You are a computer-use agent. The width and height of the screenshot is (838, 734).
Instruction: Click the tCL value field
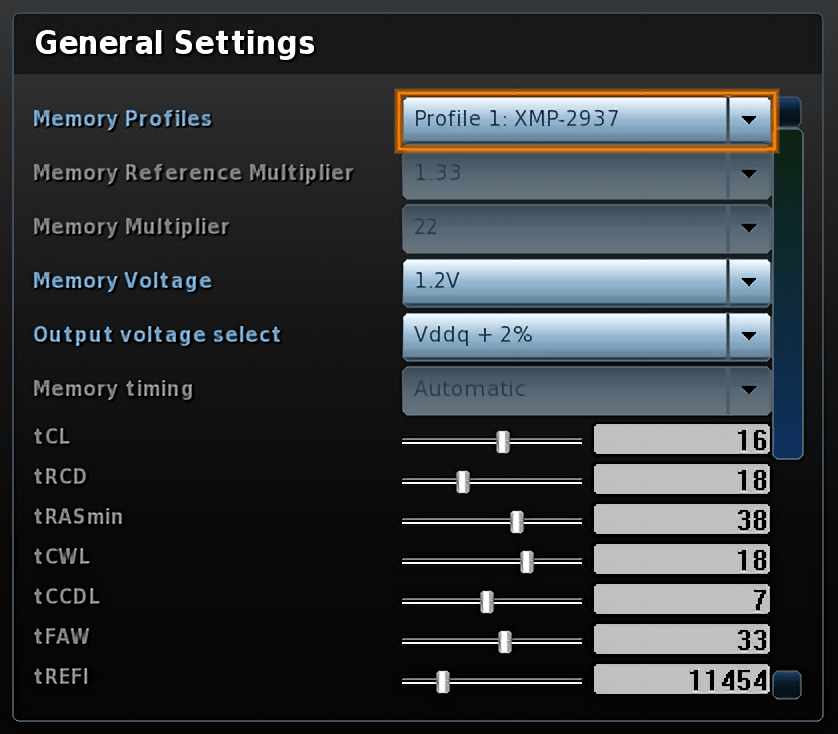681,440
